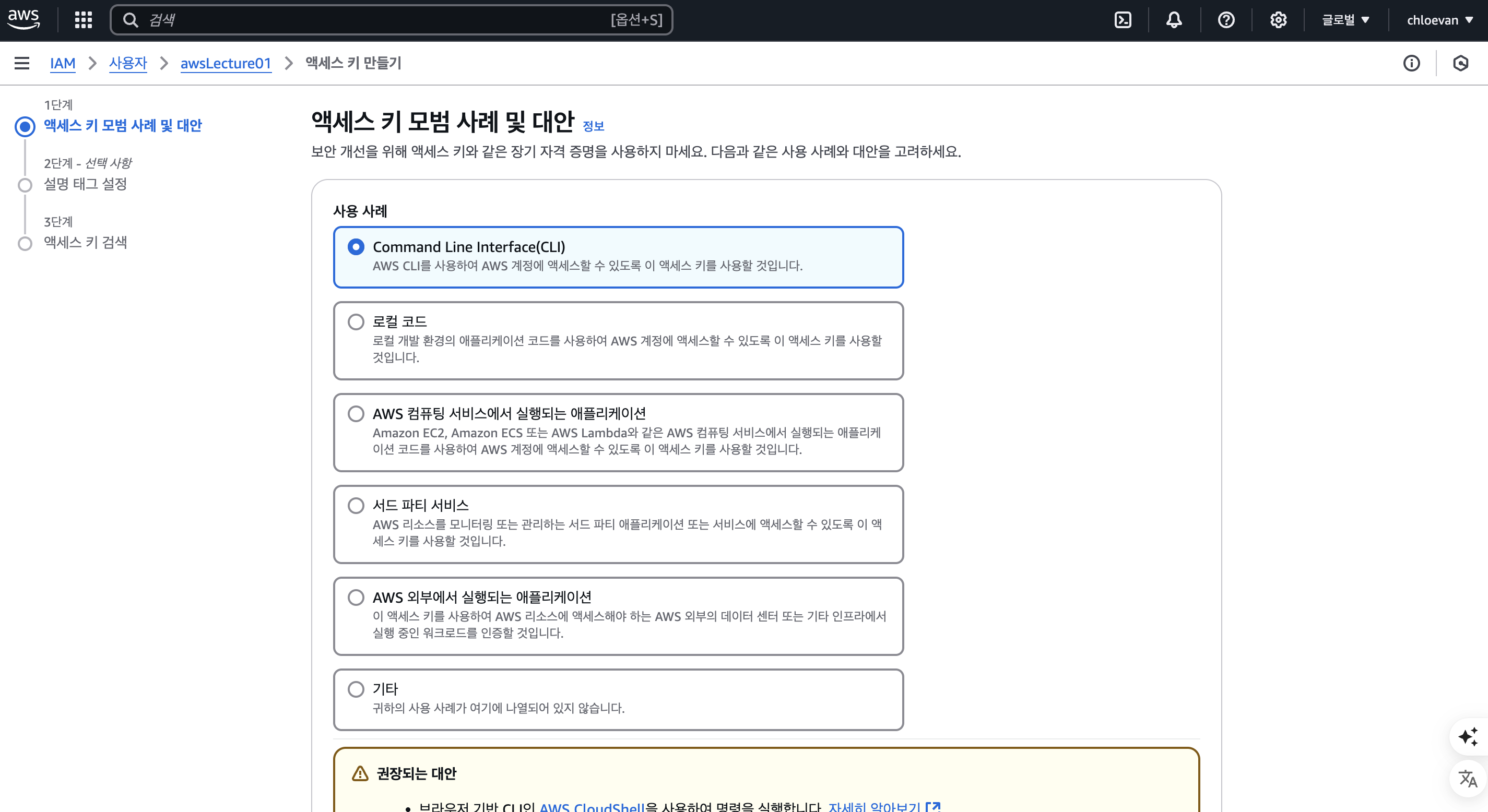Click the 사용 사례 section heading

pyautogui.click(x=360, y=211)
